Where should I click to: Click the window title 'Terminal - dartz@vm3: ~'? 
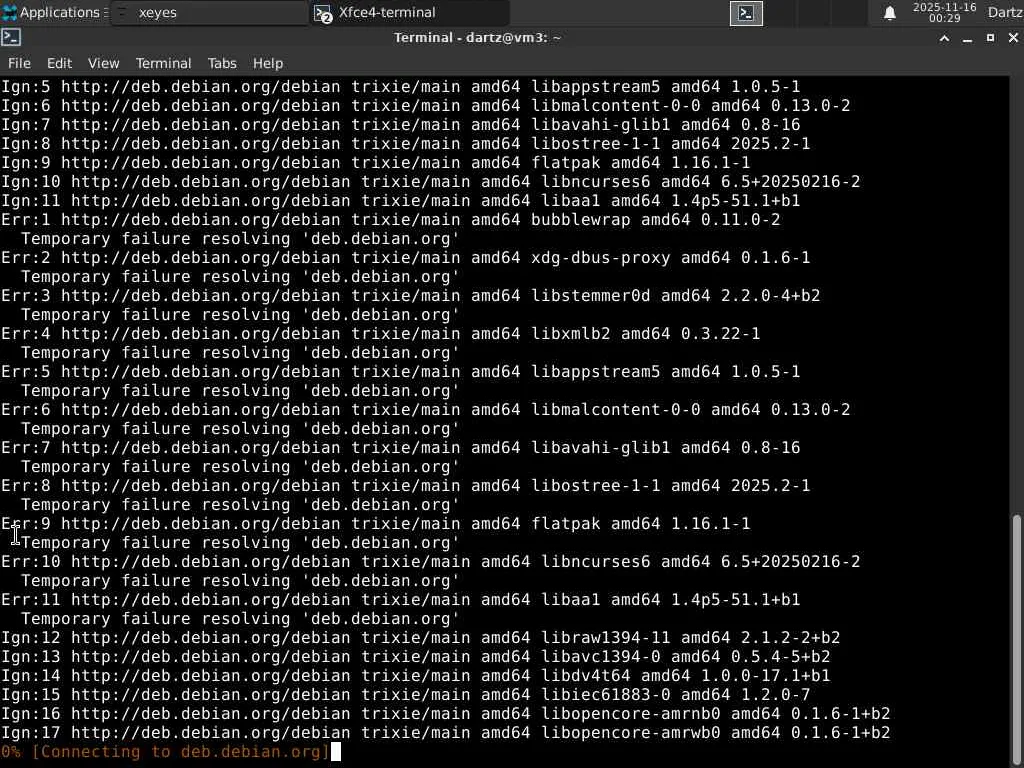click(x=477, y=38)
